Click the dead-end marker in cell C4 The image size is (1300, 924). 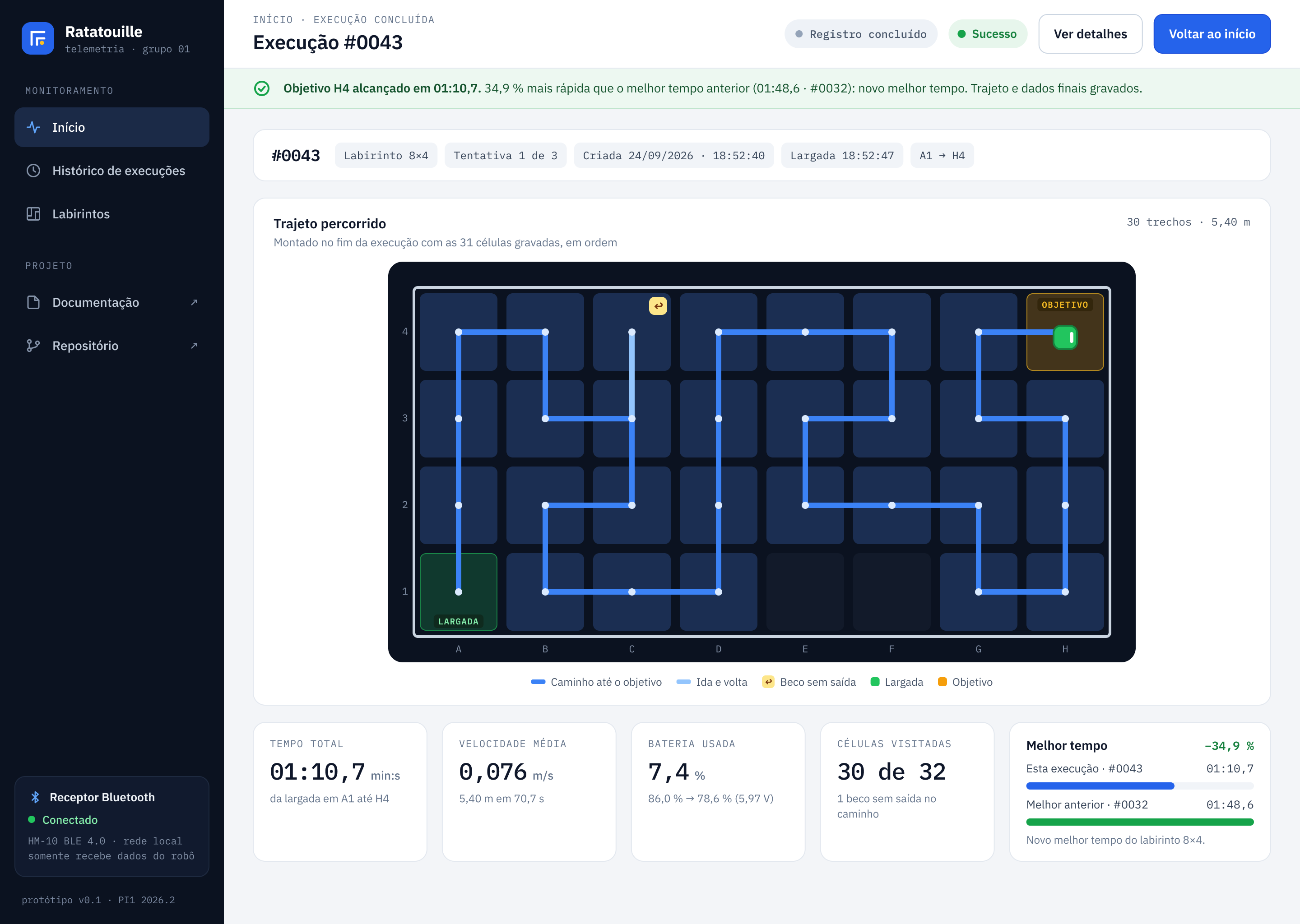(658, 306)
